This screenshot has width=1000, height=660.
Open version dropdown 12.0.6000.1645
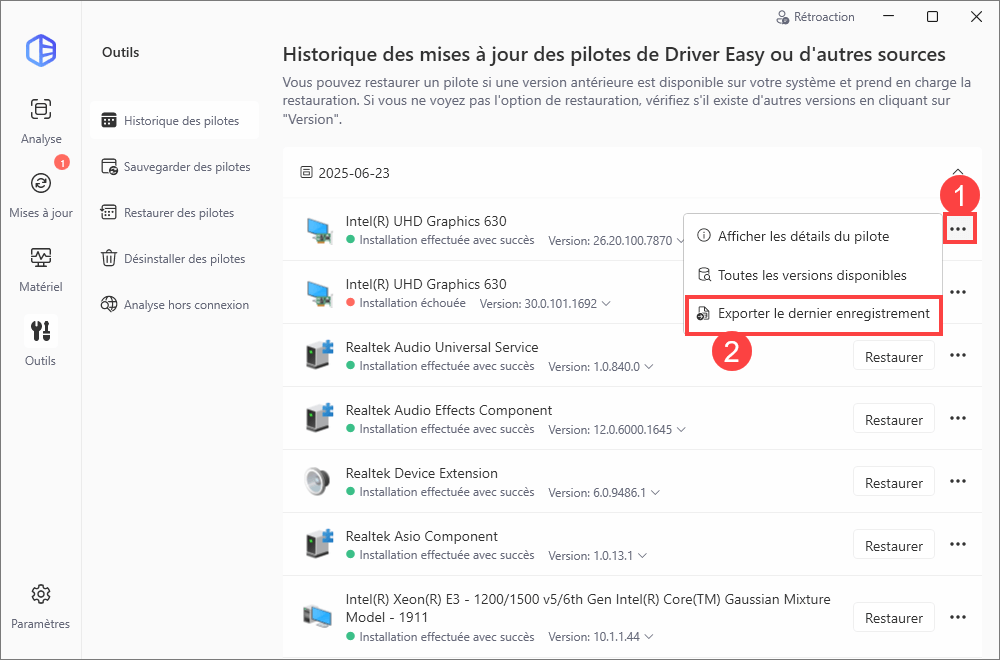click(x=681, y=430)
